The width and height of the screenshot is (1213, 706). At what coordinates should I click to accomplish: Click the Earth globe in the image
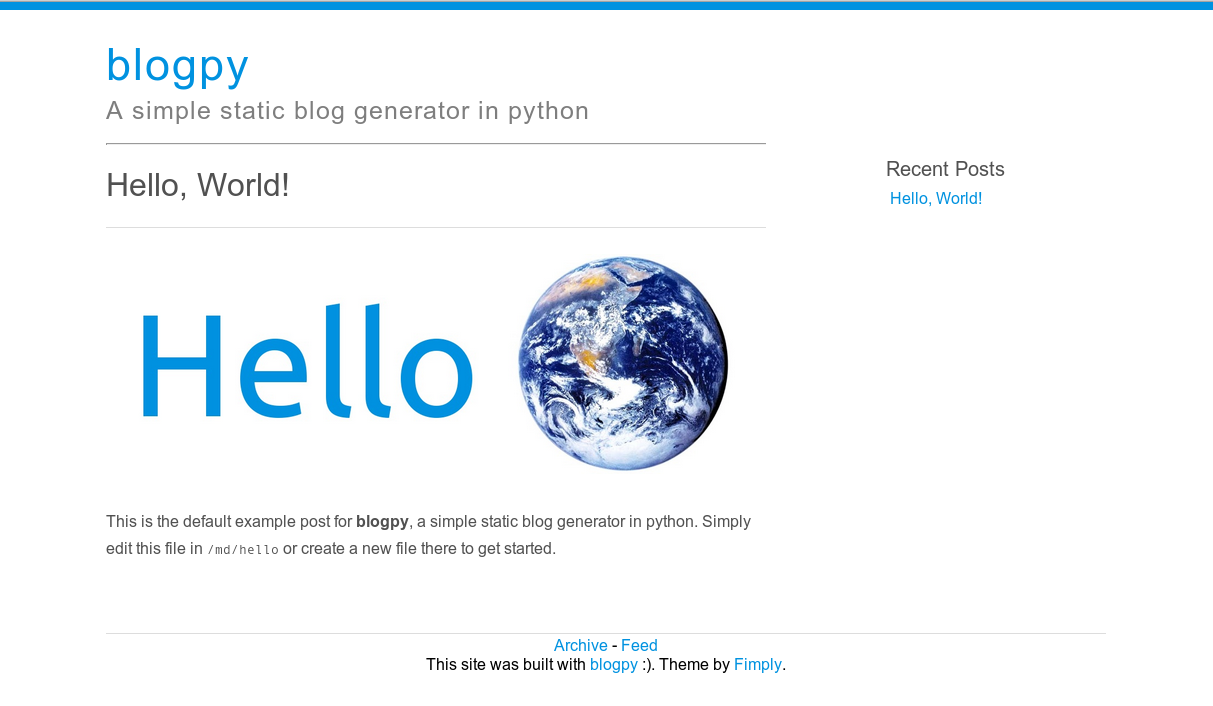621,364
